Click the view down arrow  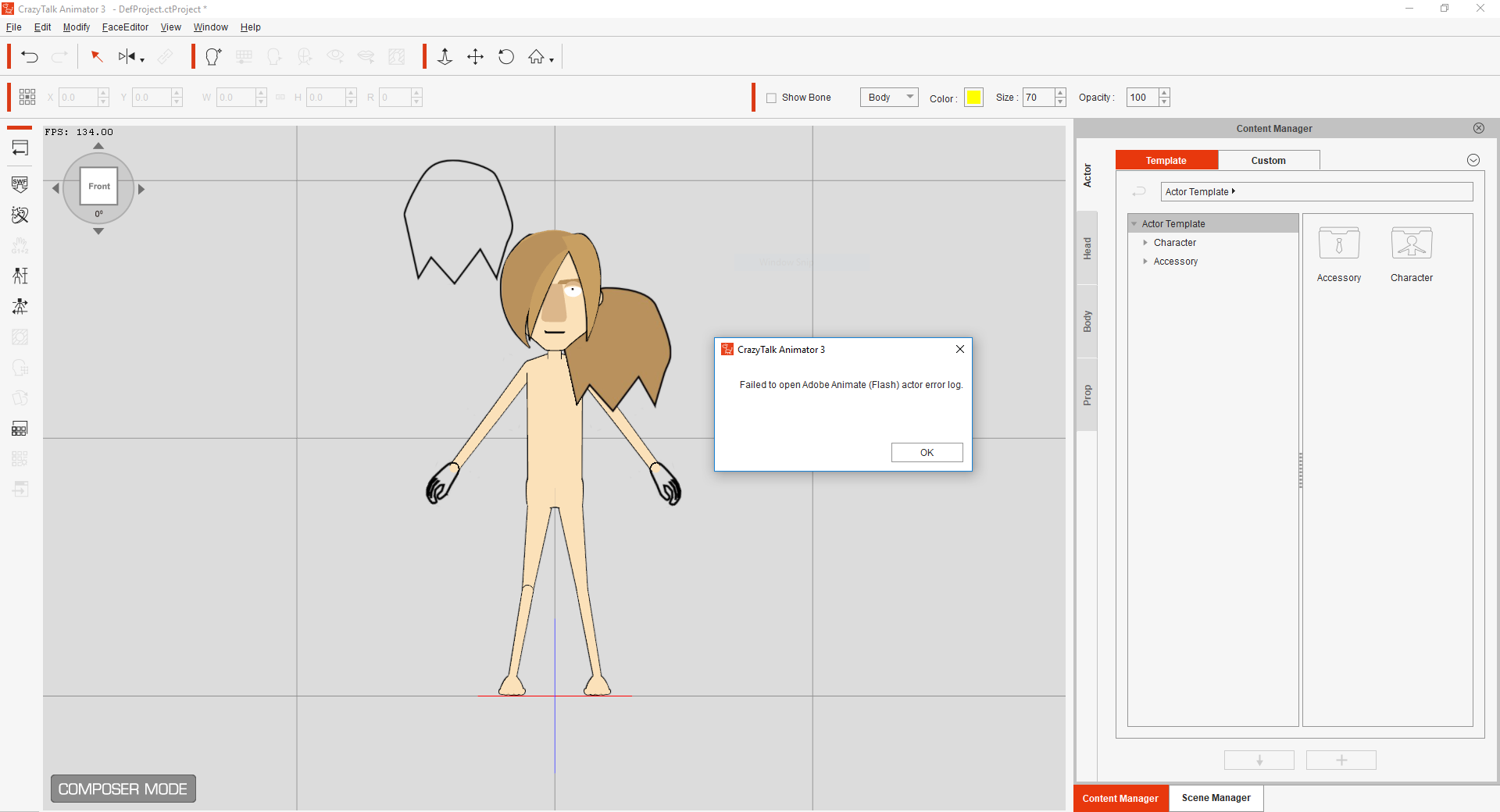point(98,231)
